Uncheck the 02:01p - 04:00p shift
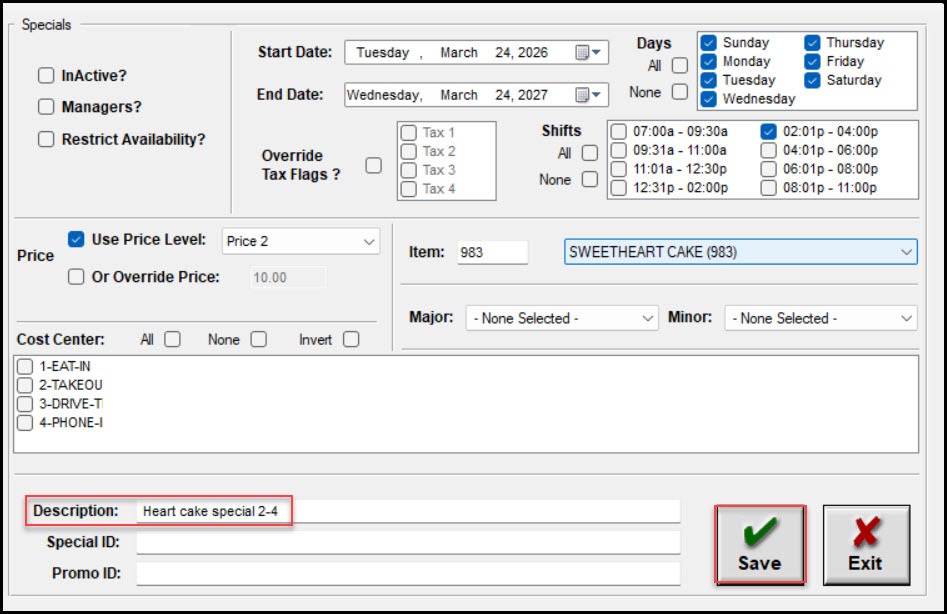Image resolution: width=947 pixels, height=614 pixels. click(x=769, y=131)
